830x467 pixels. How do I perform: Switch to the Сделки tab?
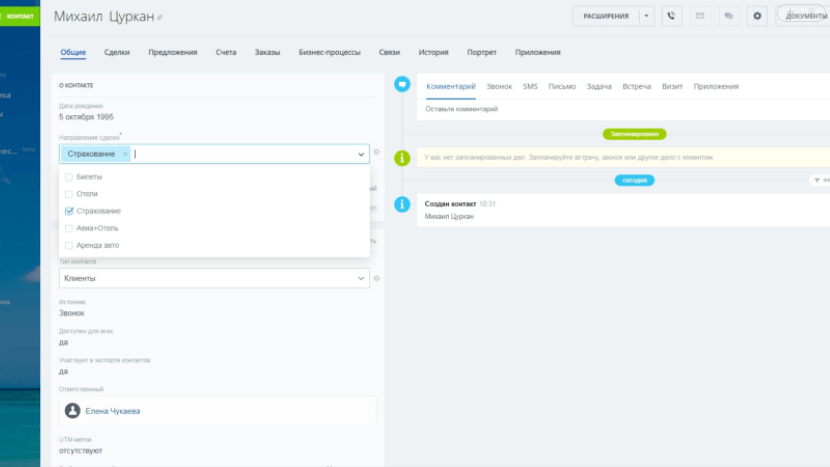tap(117, 52)
